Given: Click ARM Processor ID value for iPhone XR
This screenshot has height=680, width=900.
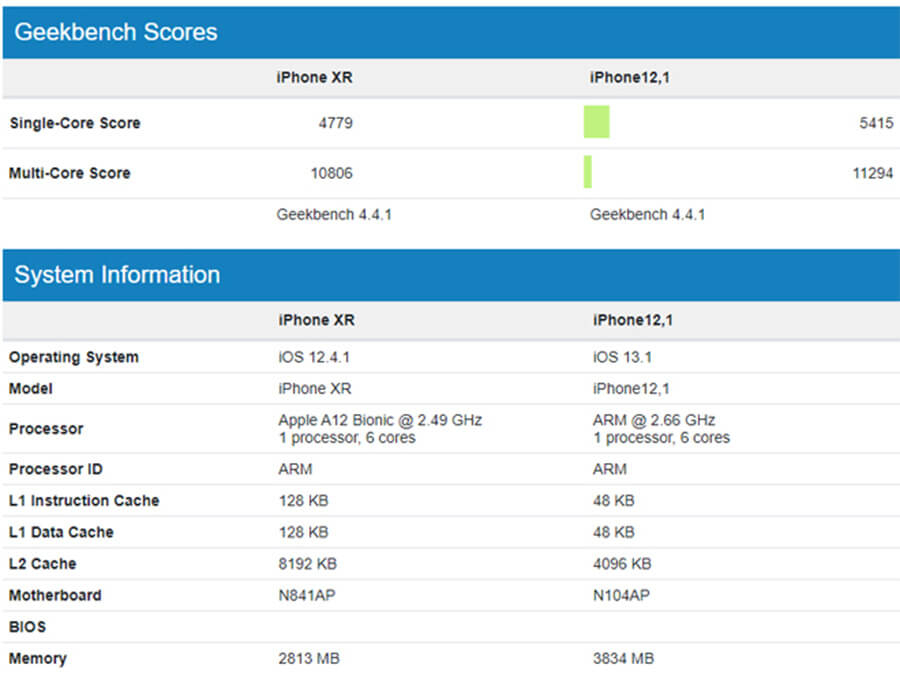Looking at the screenshot, I should pyautogui.click(x=296, y=469).
